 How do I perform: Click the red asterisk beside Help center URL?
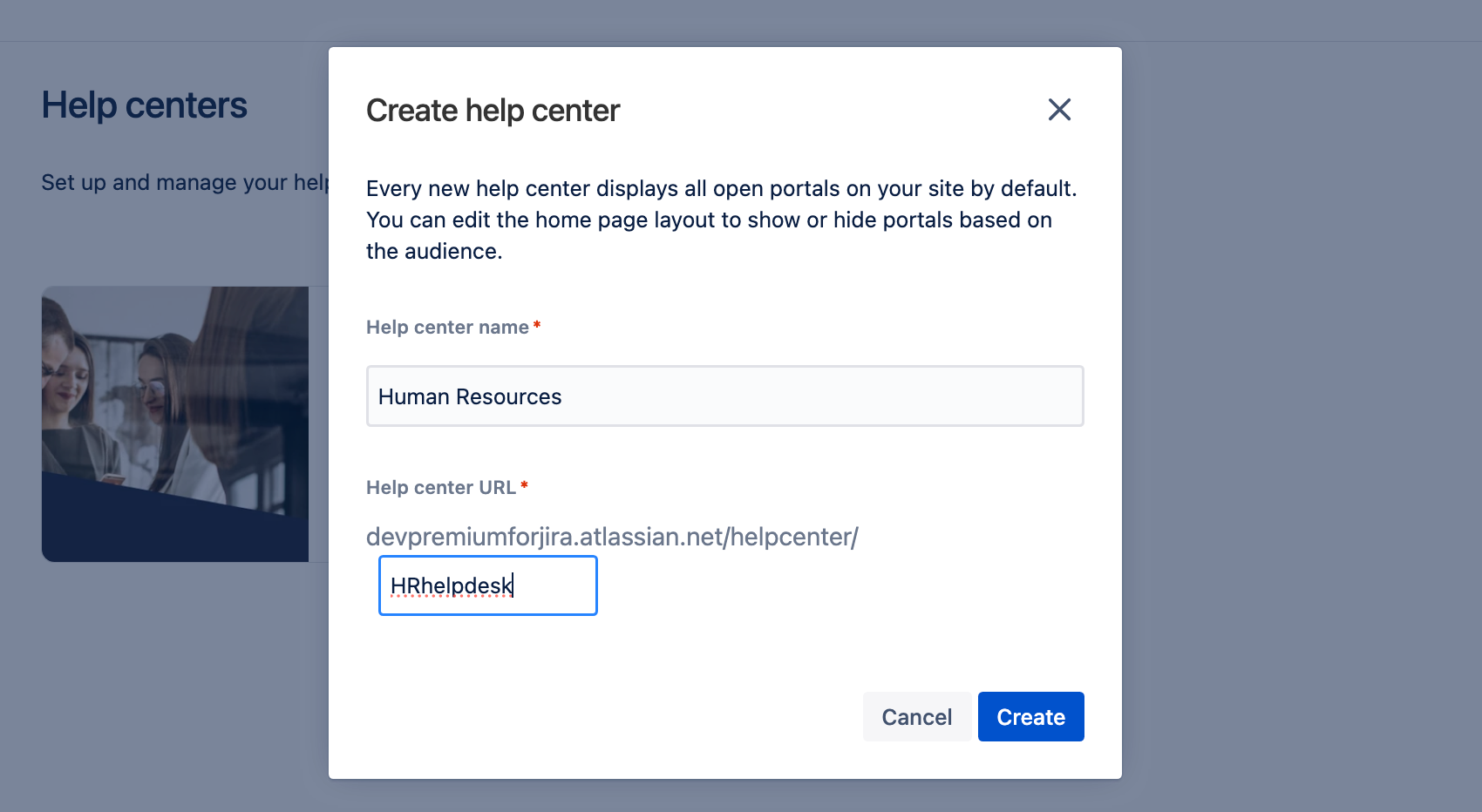pos(524,486)
